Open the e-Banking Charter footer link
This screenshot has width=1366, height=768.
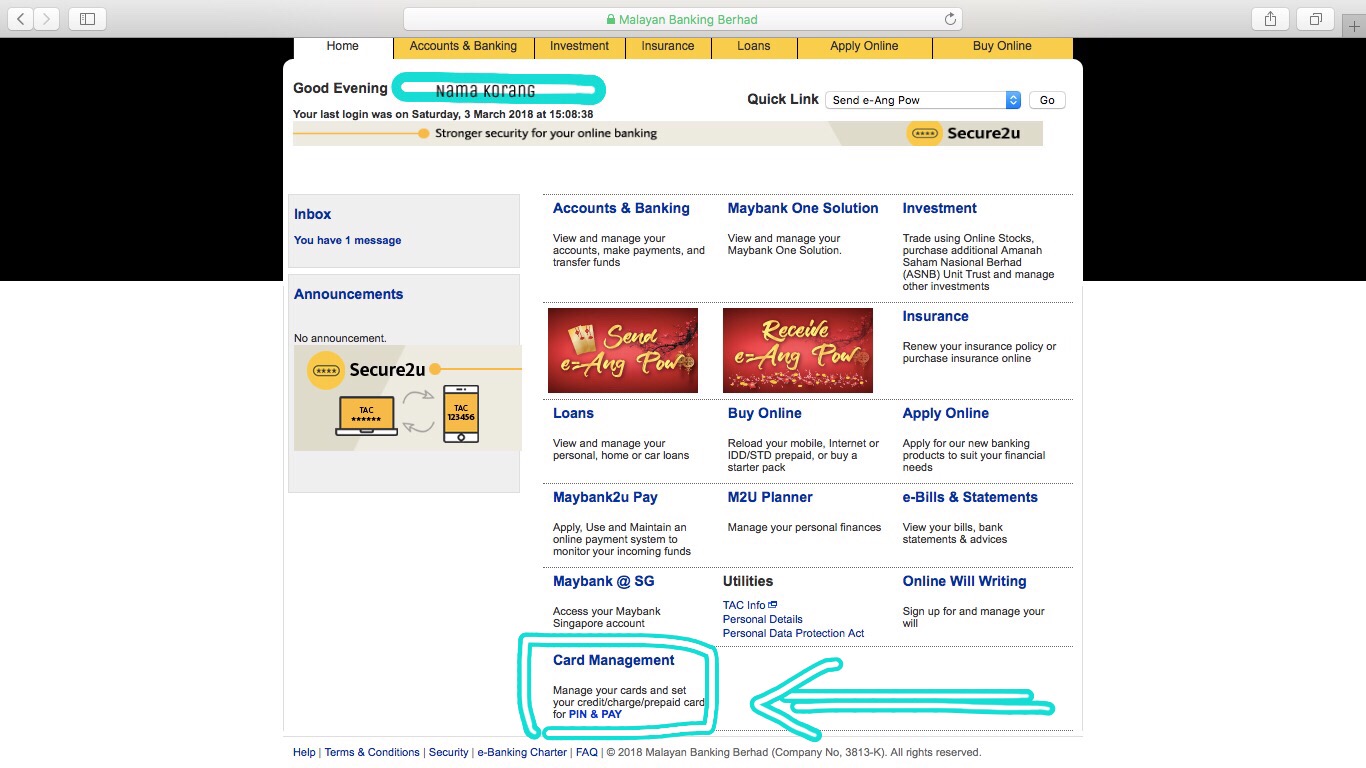coord(522,752)
